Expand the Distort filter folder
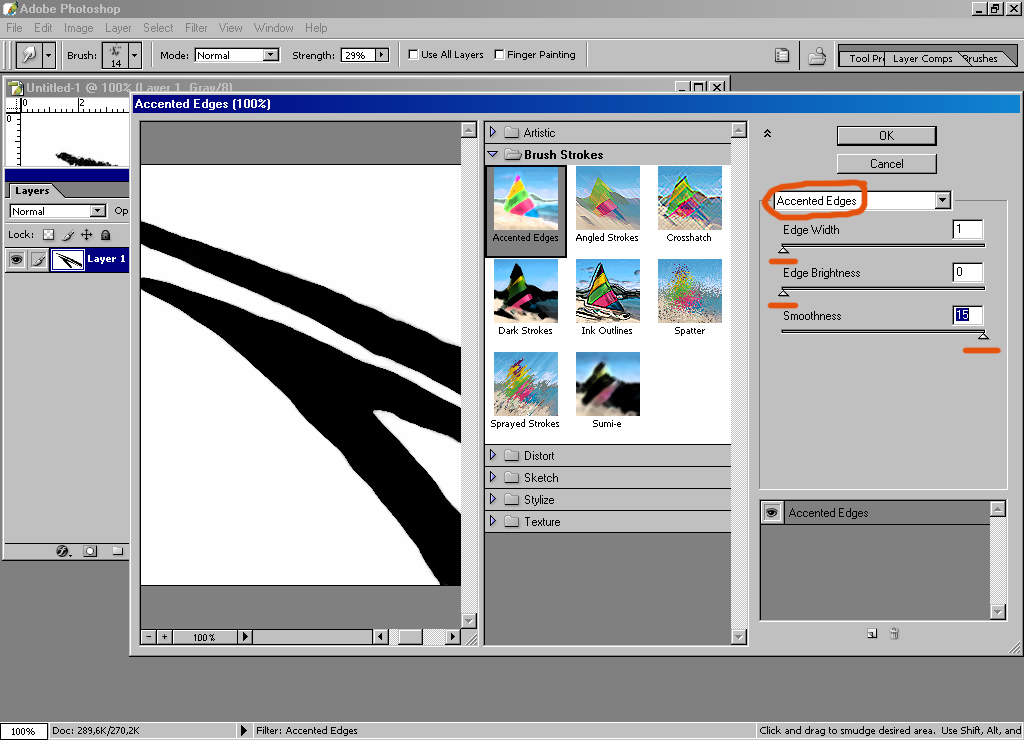 (493, 456)
